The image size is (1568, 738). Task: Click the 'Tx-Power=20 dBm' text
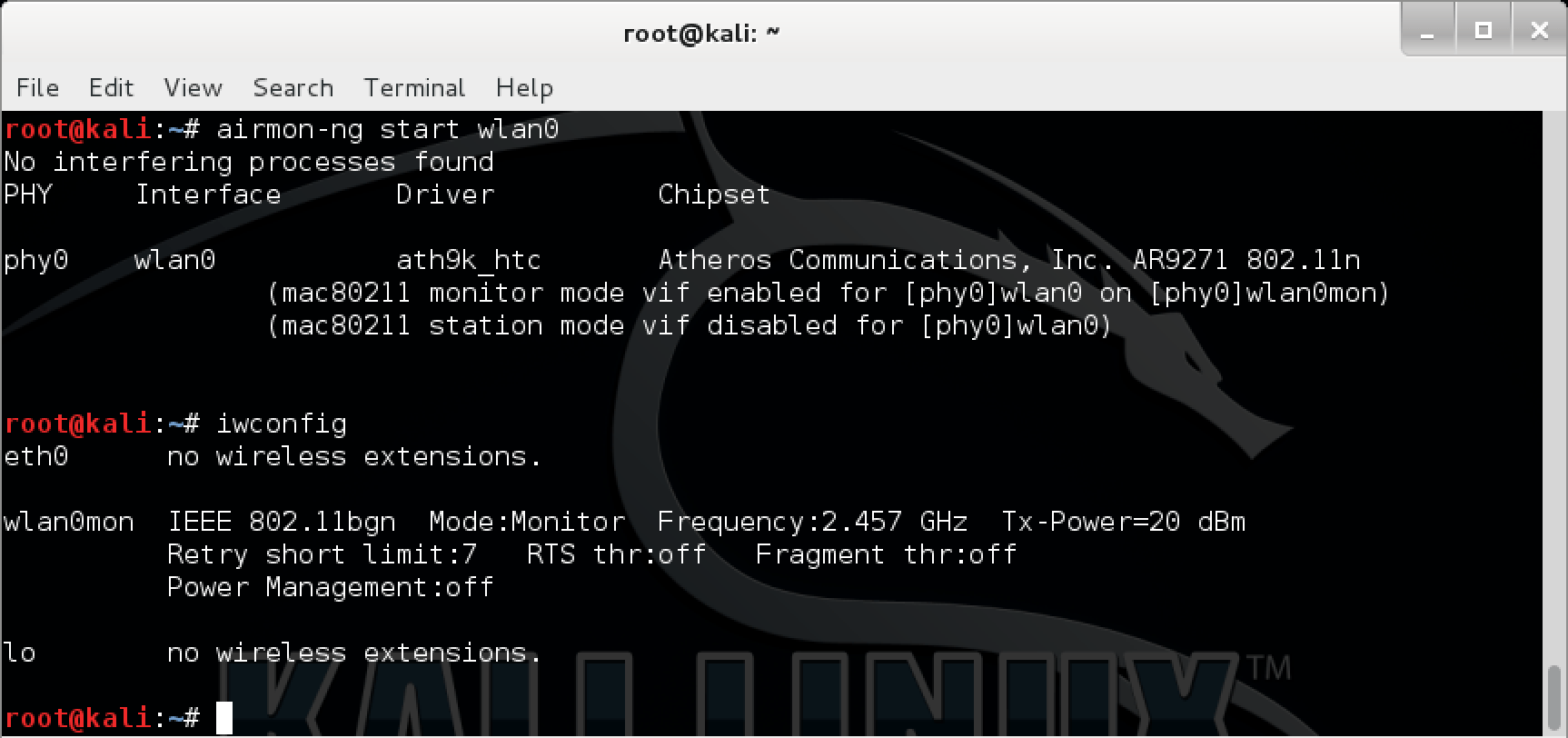(x=1123, y=522)
